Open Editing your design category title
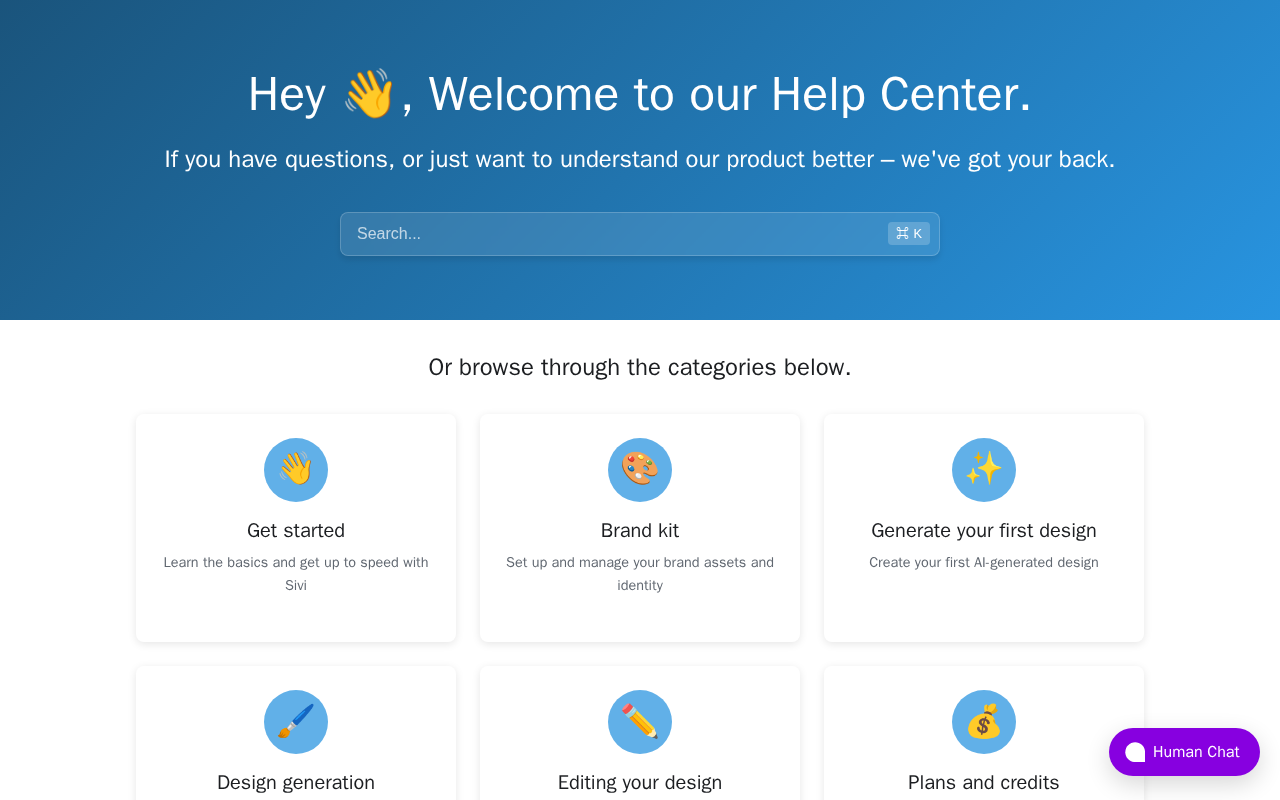Image resolution: width=1280 pixels, height=800 pixels. point(640,783)
